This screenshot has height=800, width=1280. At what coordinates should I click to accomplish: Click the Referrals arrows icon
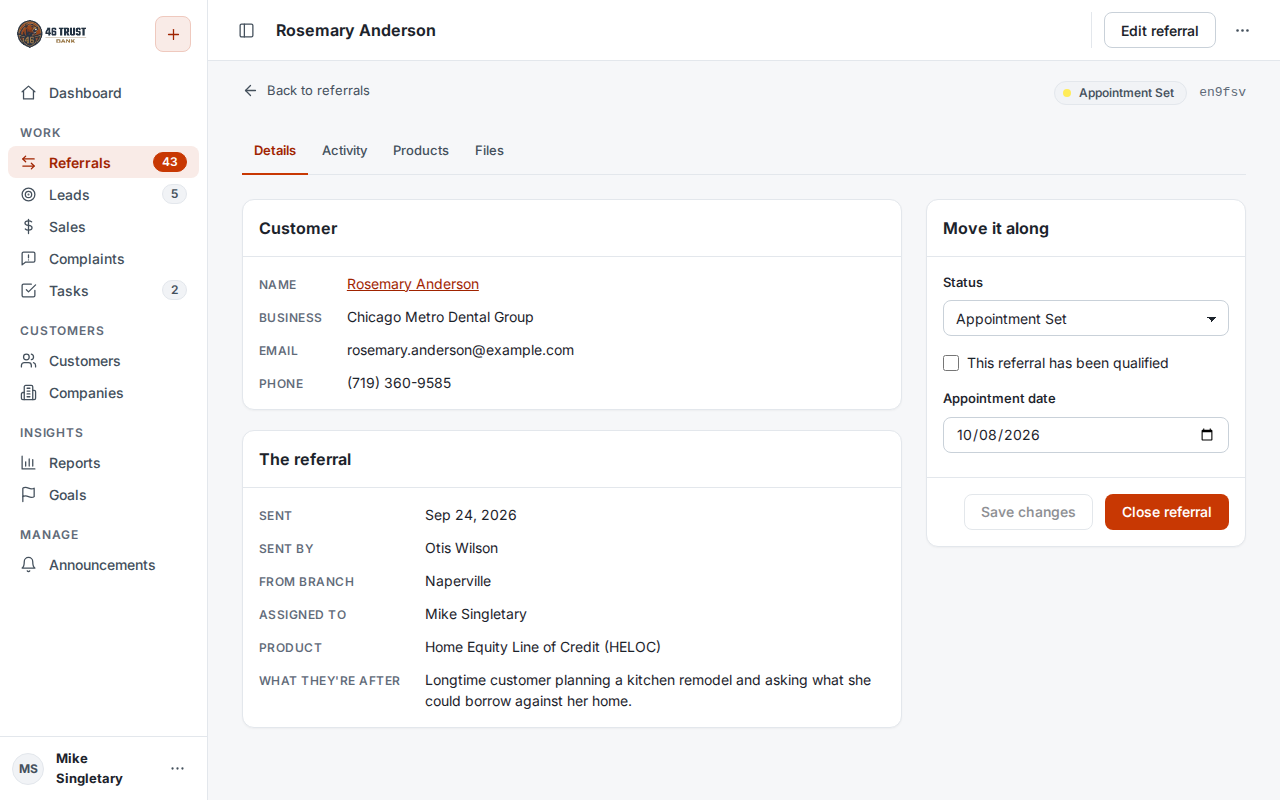pos(29,163)
